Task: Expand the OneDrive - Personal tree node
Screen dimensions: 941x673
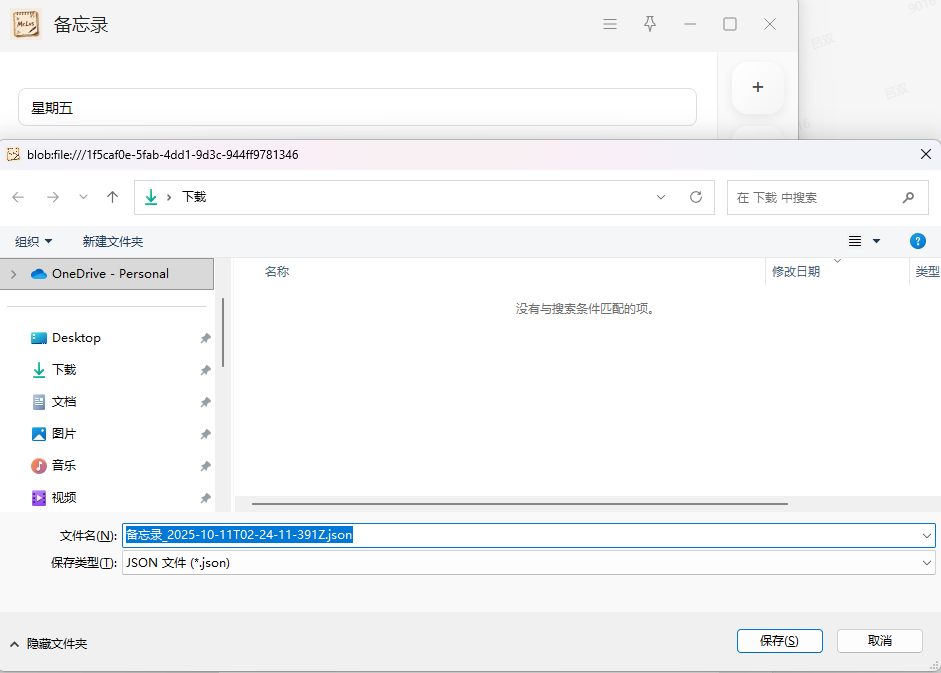Action: 13,273
